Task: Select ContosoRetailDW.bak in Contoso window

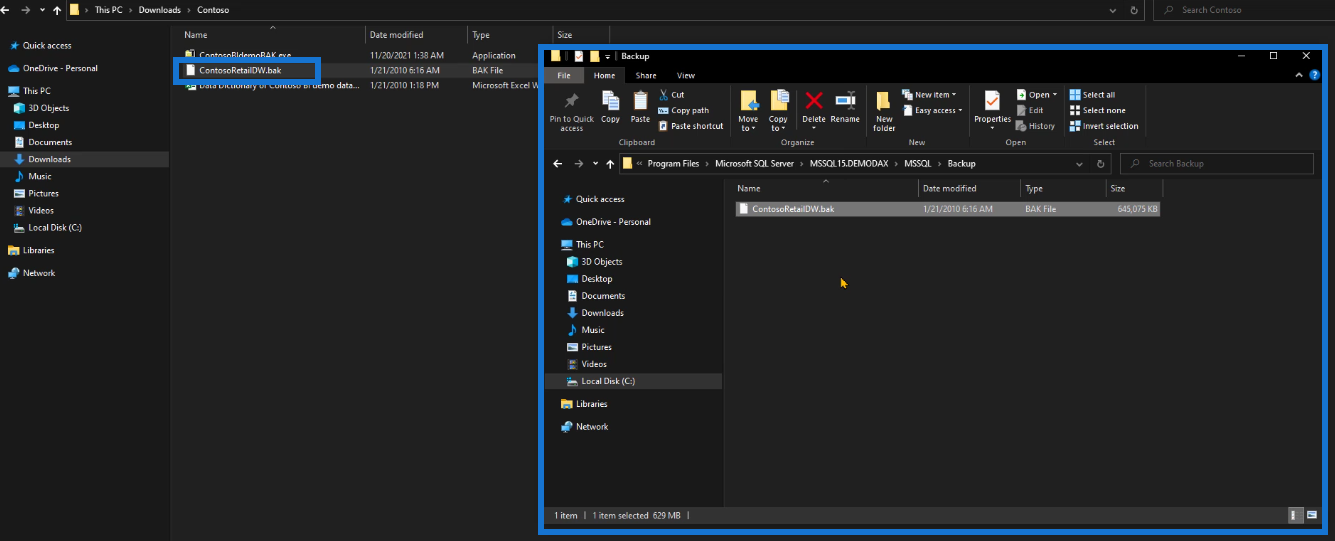Action: coord(240,71)
